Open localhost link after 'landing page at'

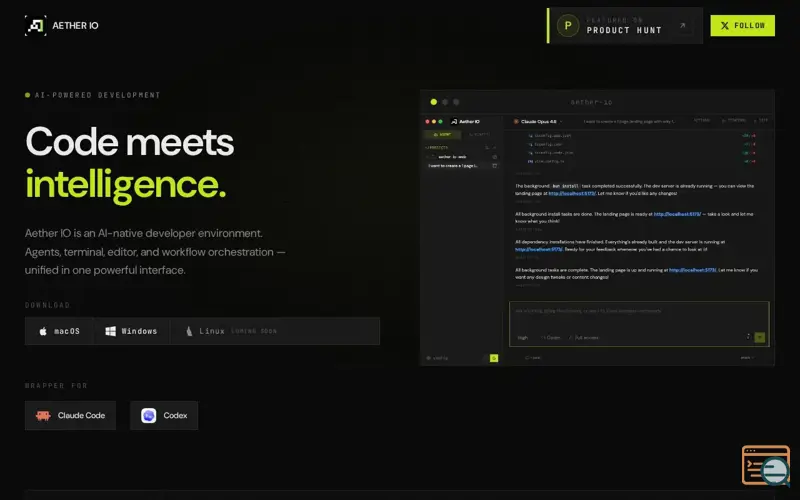(x=572, y=193)
